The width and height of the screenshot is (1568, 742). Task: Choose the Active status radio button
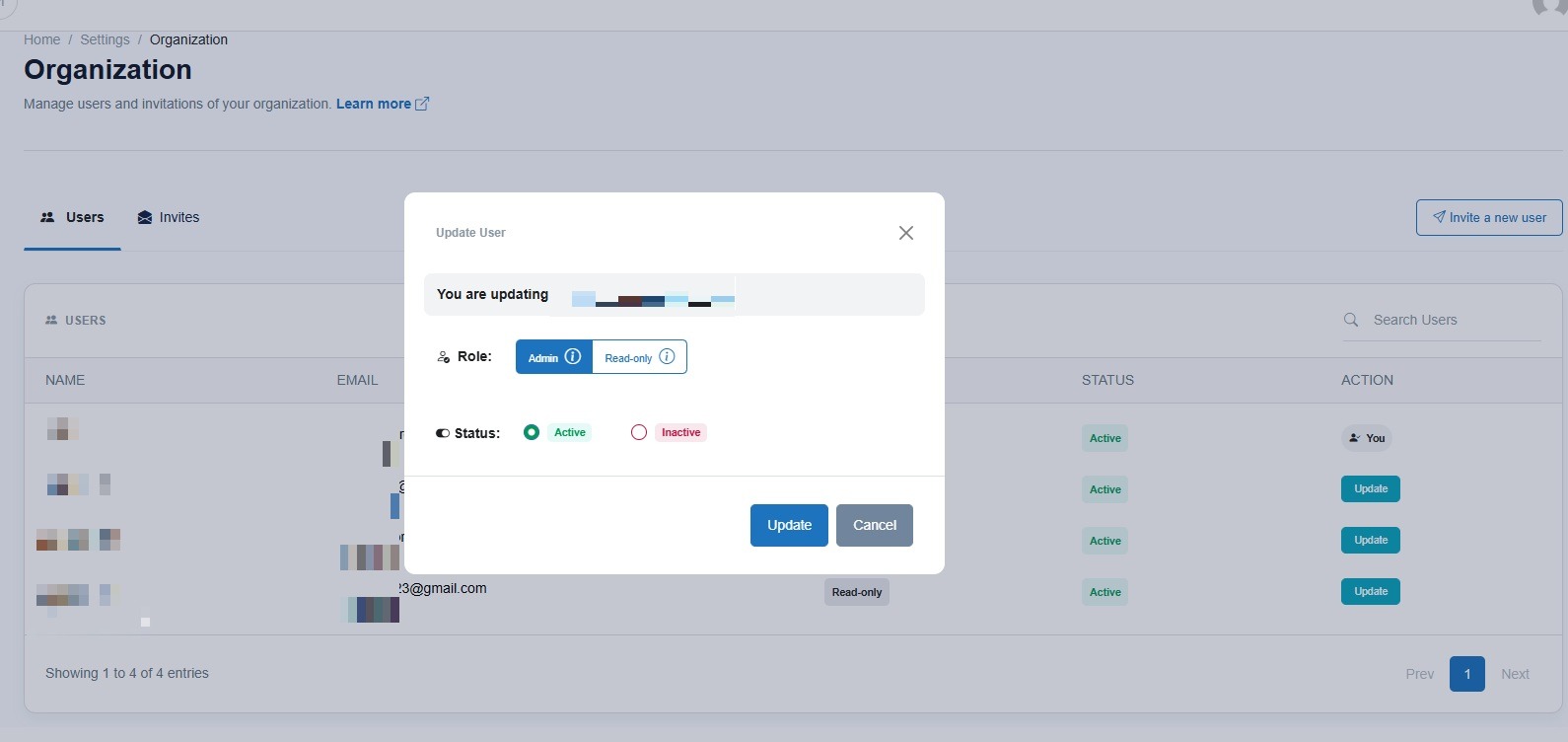[532, 432]
